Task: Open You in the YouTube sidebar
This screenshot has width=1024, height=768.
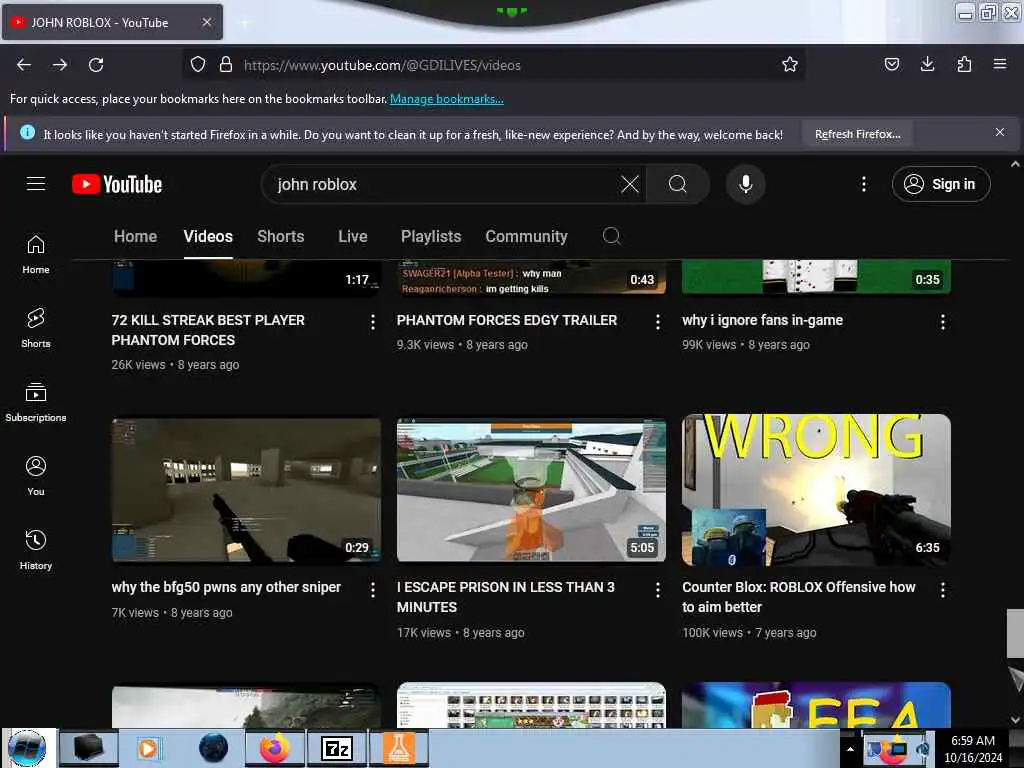Action: pyautogui.click(x=36, y=476)
